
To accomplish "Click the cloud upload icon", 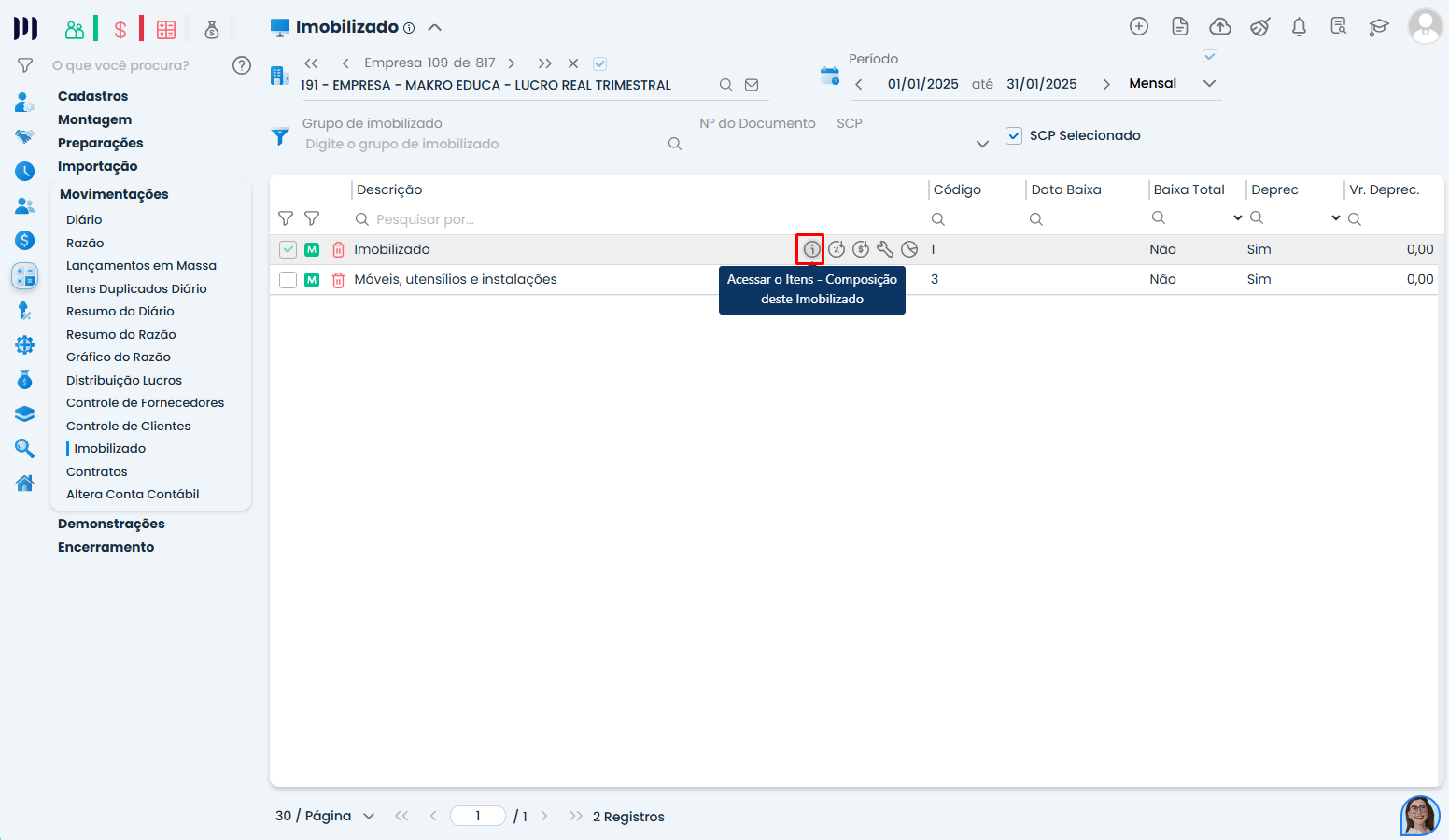I will pyautogui.click(x=1219, y=27).
